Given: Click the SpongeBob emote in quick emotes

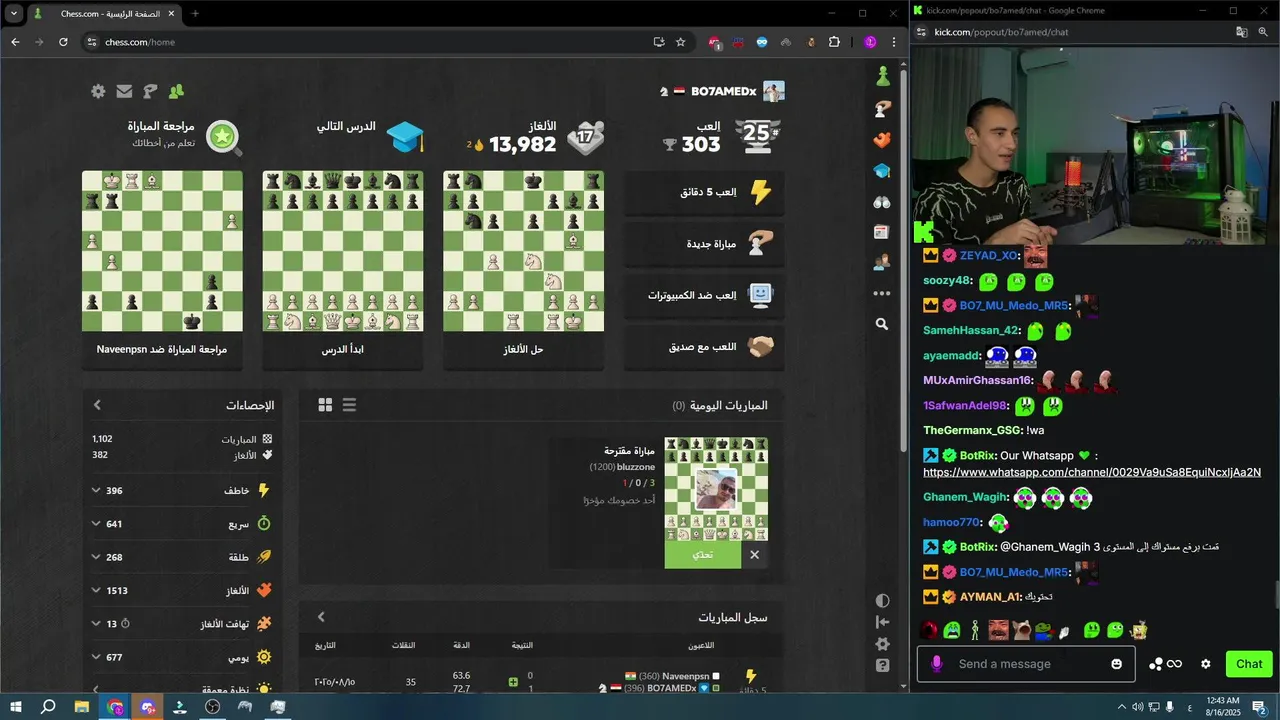Looking at the screenshot, I should coord(1138,630).
